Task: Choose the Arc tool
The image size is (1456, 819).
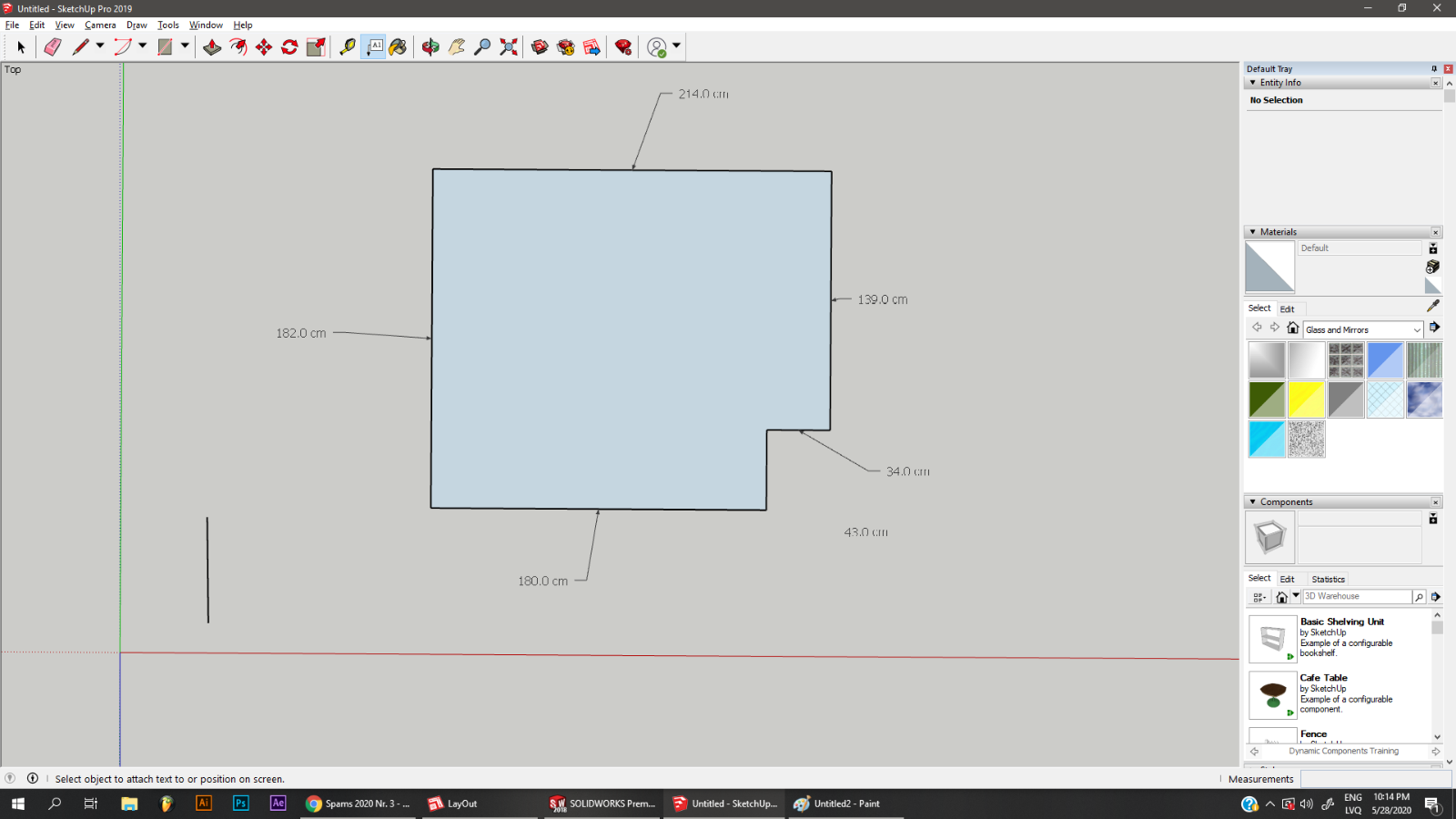Action: tap(123, 47)
